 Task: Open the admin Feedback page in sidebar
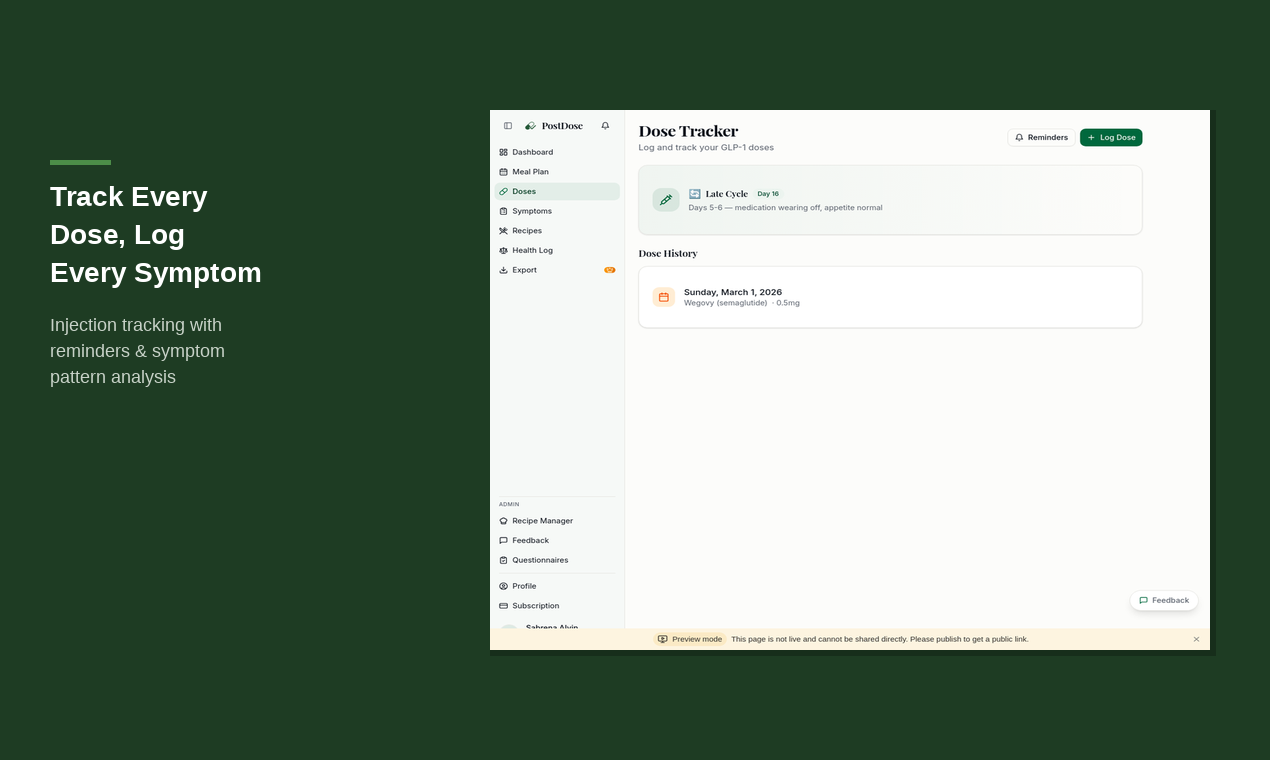tap(557, 541)
